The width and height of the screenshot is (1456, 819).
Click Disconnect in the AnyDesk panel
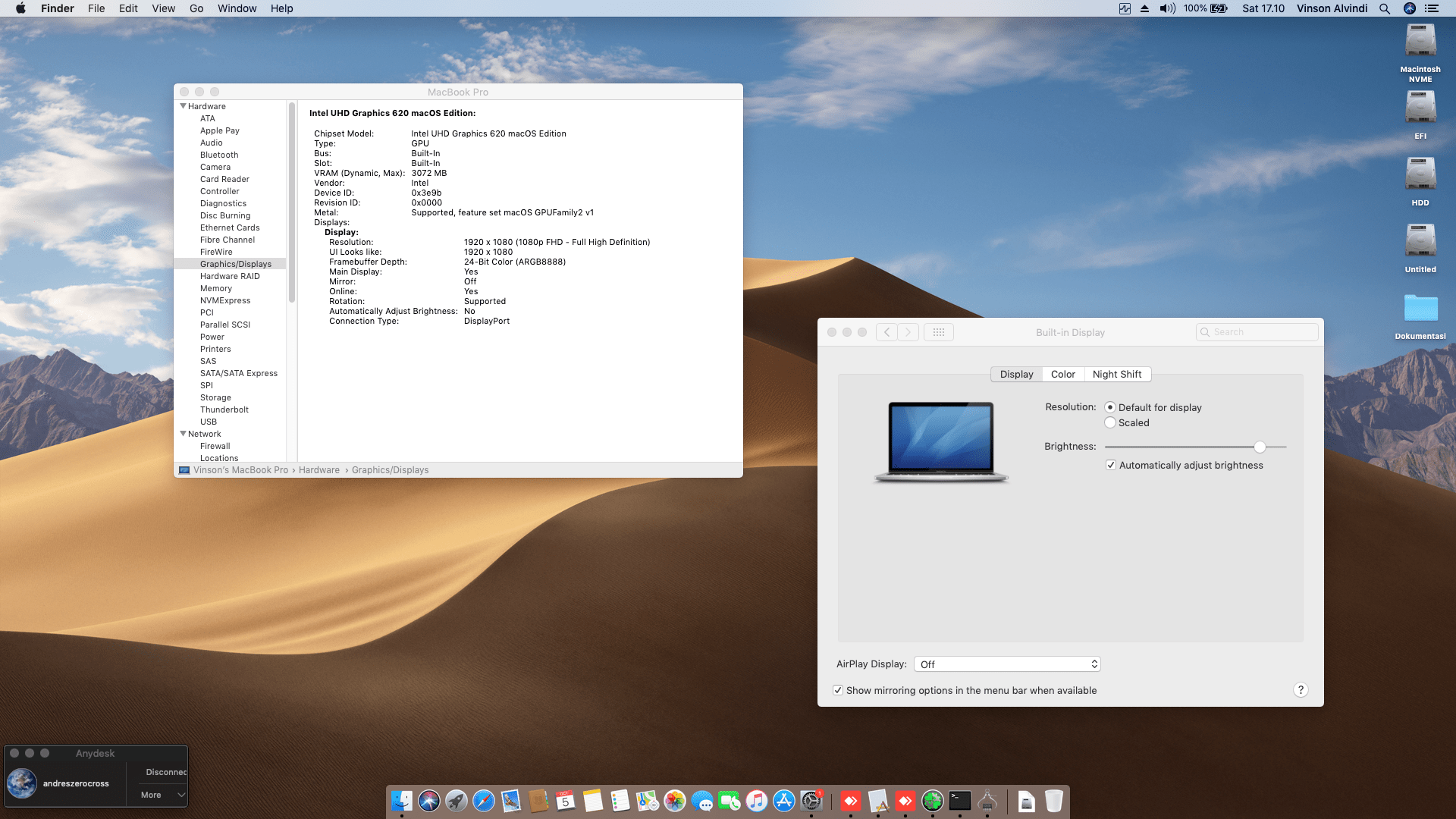(x=165, y=771)
